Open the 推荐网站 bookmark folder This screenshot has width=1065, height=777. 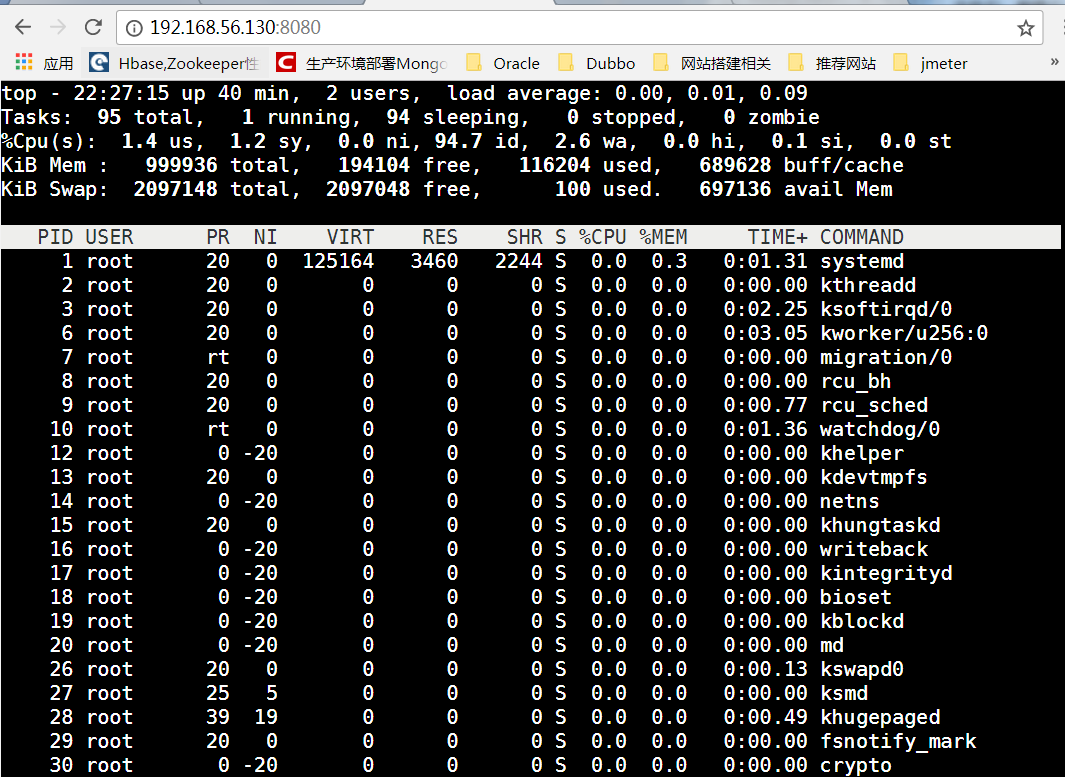833,63
